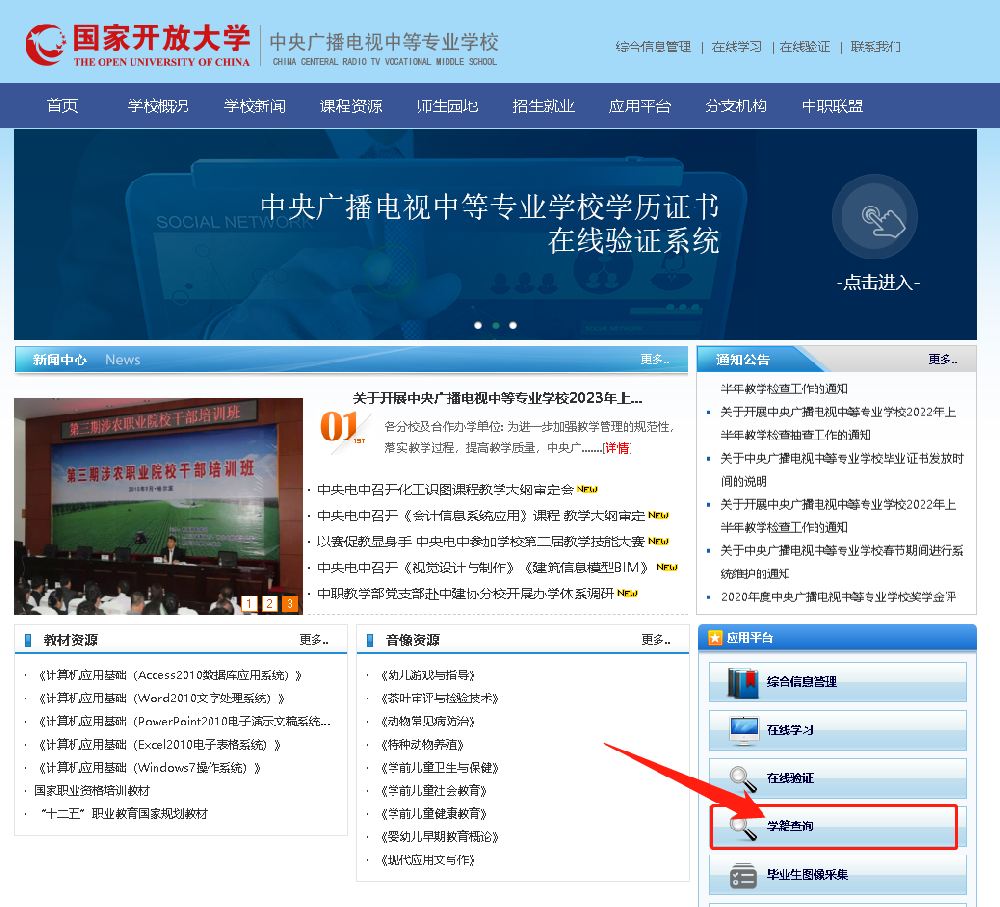This screenshot has height=907, width=1000.
Task: Go to the 首页 navigation item
Action: 62,106
